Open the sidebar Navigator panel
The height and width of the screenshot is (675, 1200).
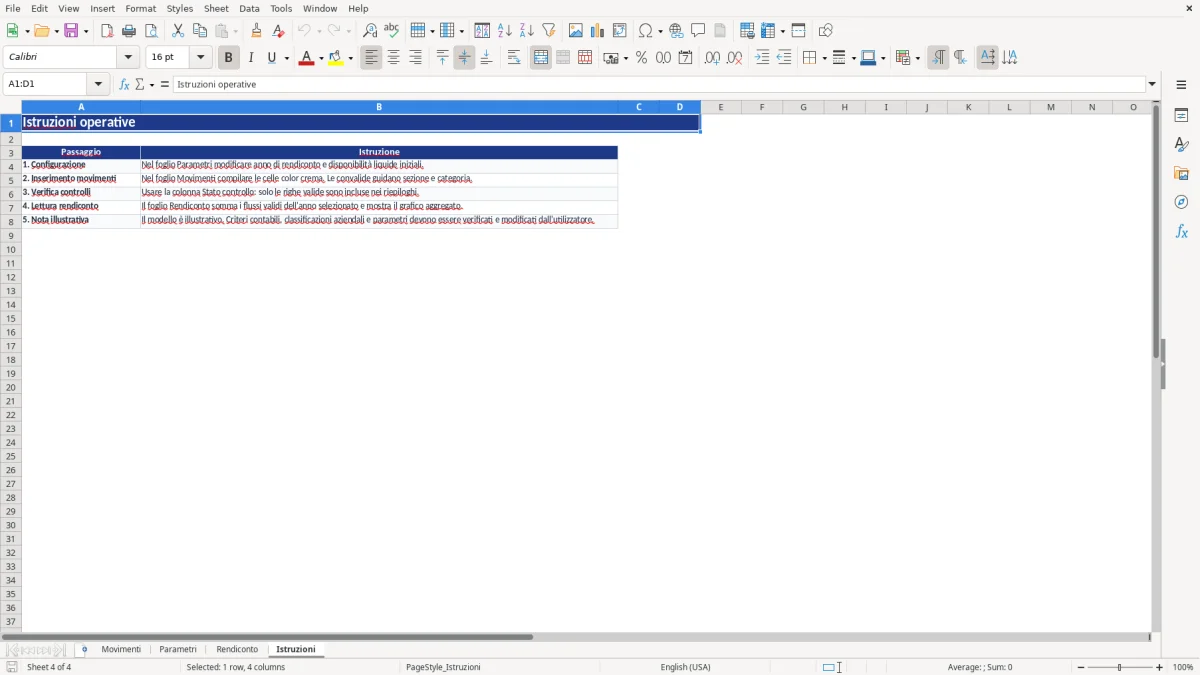pyautogui.click(x=1181, y=202)
